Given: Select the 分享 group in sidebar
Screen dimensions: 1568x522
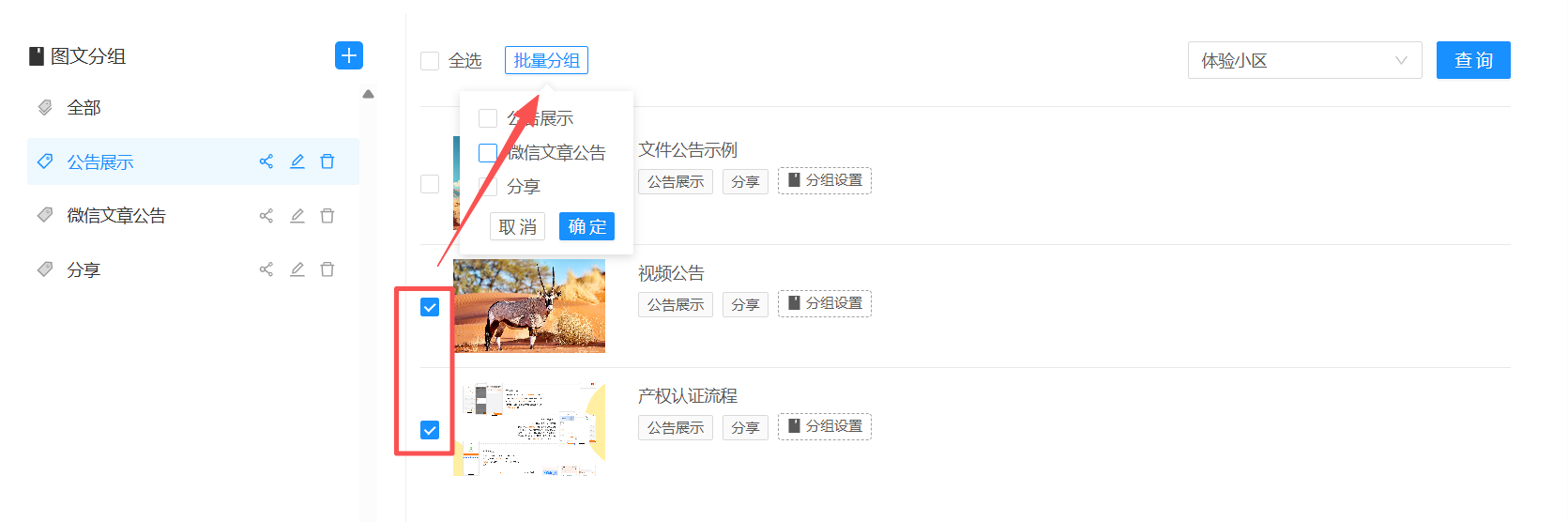Looking at the screenshot, I should (193, 269).
